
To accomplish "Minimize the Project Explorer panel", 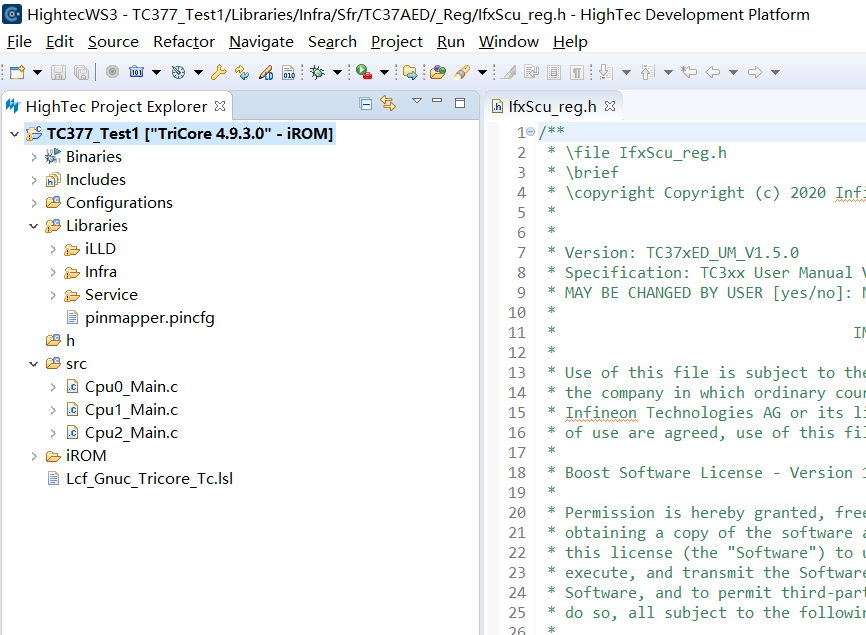I will [437, 102].
